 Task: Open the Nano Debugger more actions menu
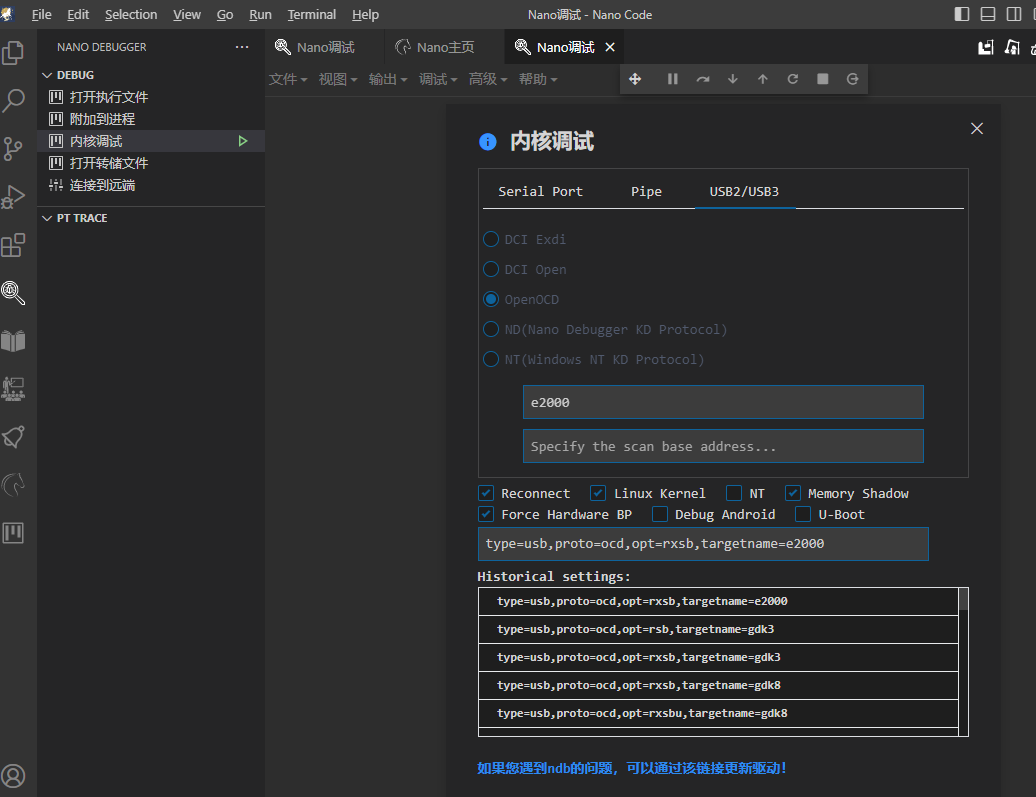(242, 47)
